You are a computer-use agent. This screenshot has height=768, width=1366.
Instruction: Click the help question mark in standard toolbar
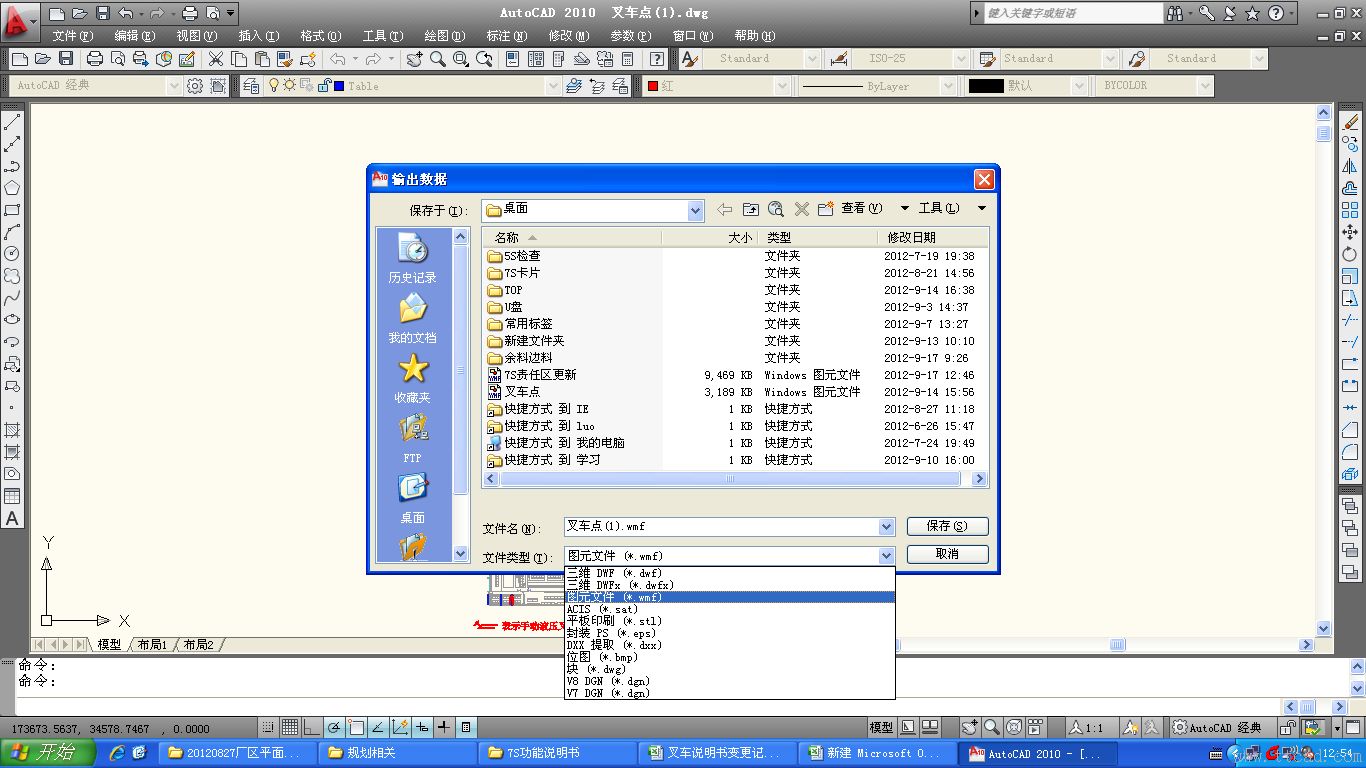coord(657,59)
